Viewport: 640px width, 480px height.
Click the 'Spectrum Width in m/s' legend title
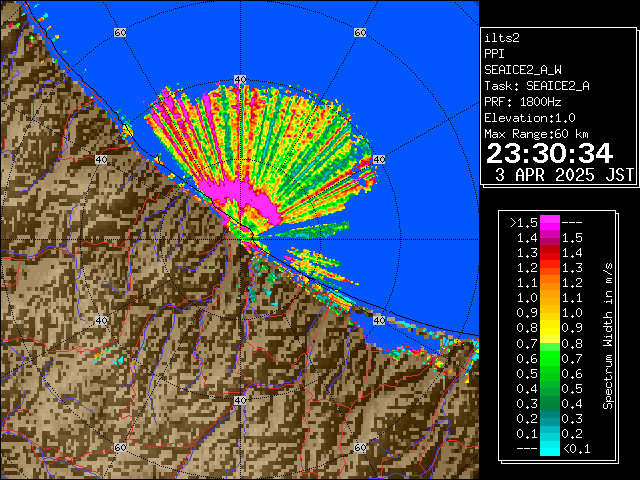pyautogui.click(x=608, y=336)
